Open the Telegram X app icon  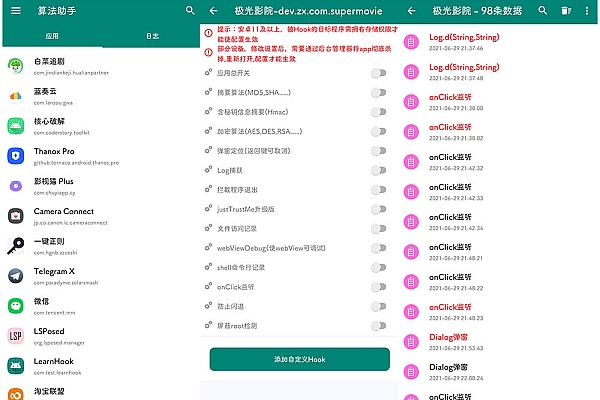click(16, 276)
